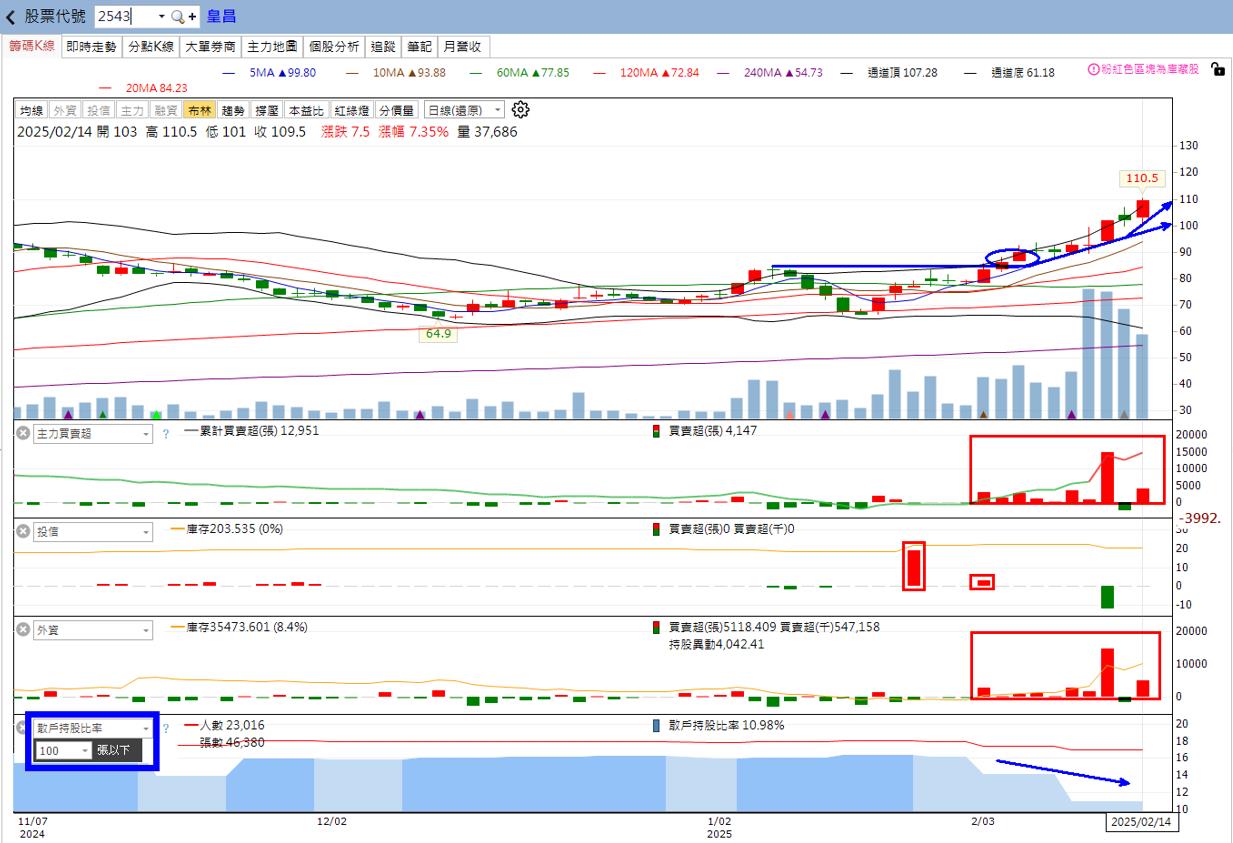Screen dimensions: 1233x843
Task: Close the 外資 indicator panel
Action: 23,630
